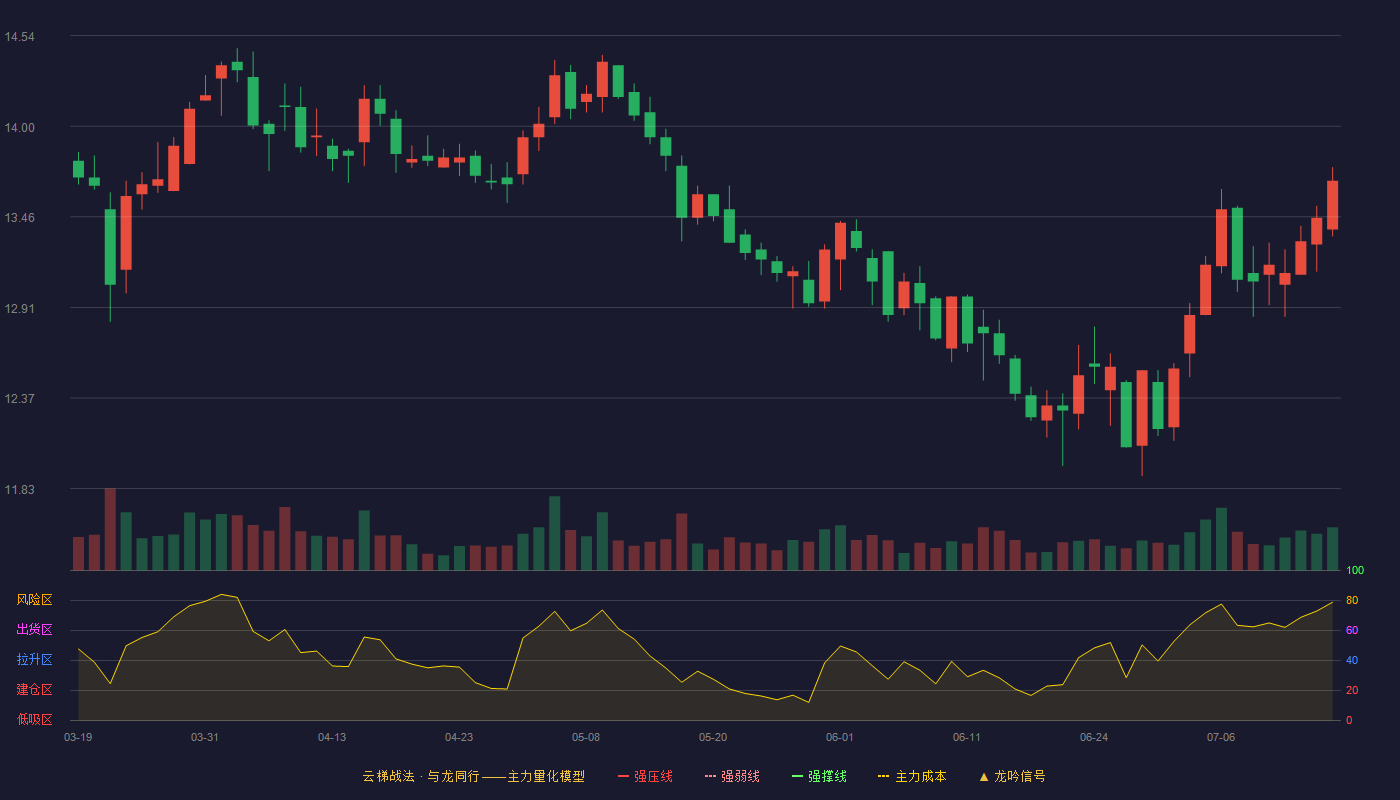Click the green 100 indicator axis value

tap(1355, 571)
